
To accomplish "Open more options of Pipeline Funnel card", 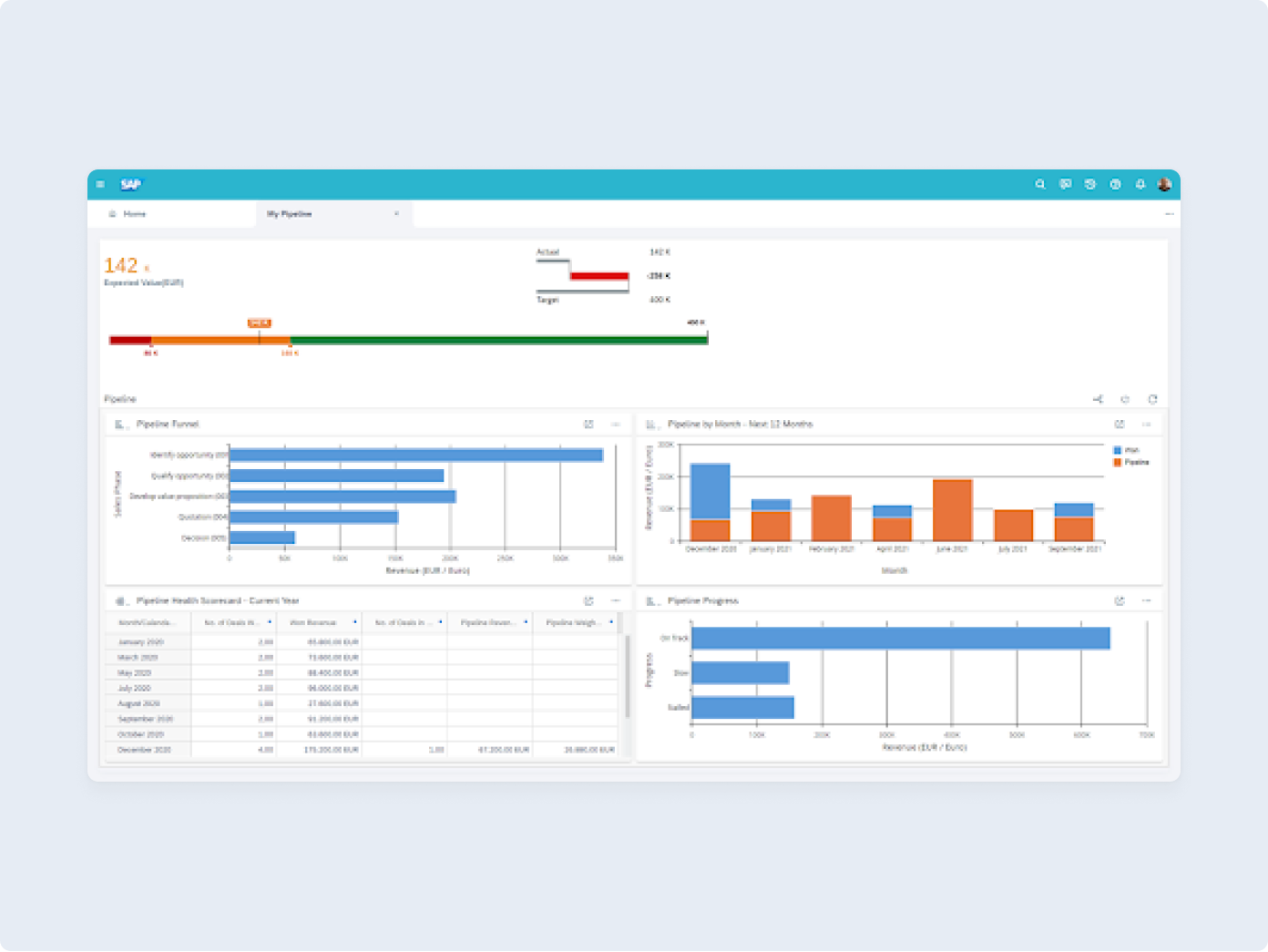I will tap(616, 425).
